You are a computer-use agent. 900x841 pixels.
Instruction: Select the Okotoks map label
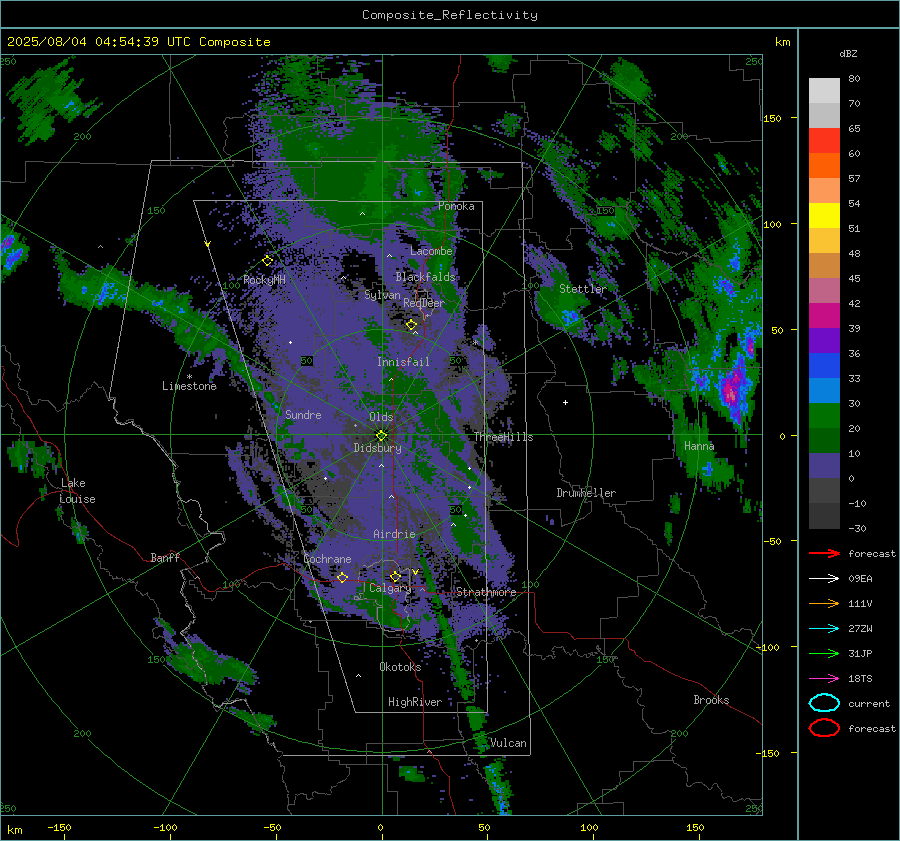400,666
